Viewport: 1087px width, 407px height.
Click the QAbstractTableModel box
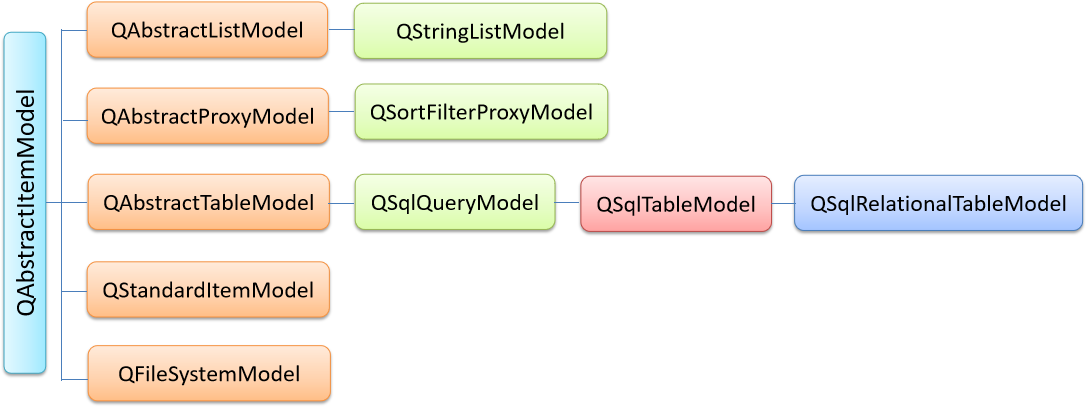(x=208, y=202)
